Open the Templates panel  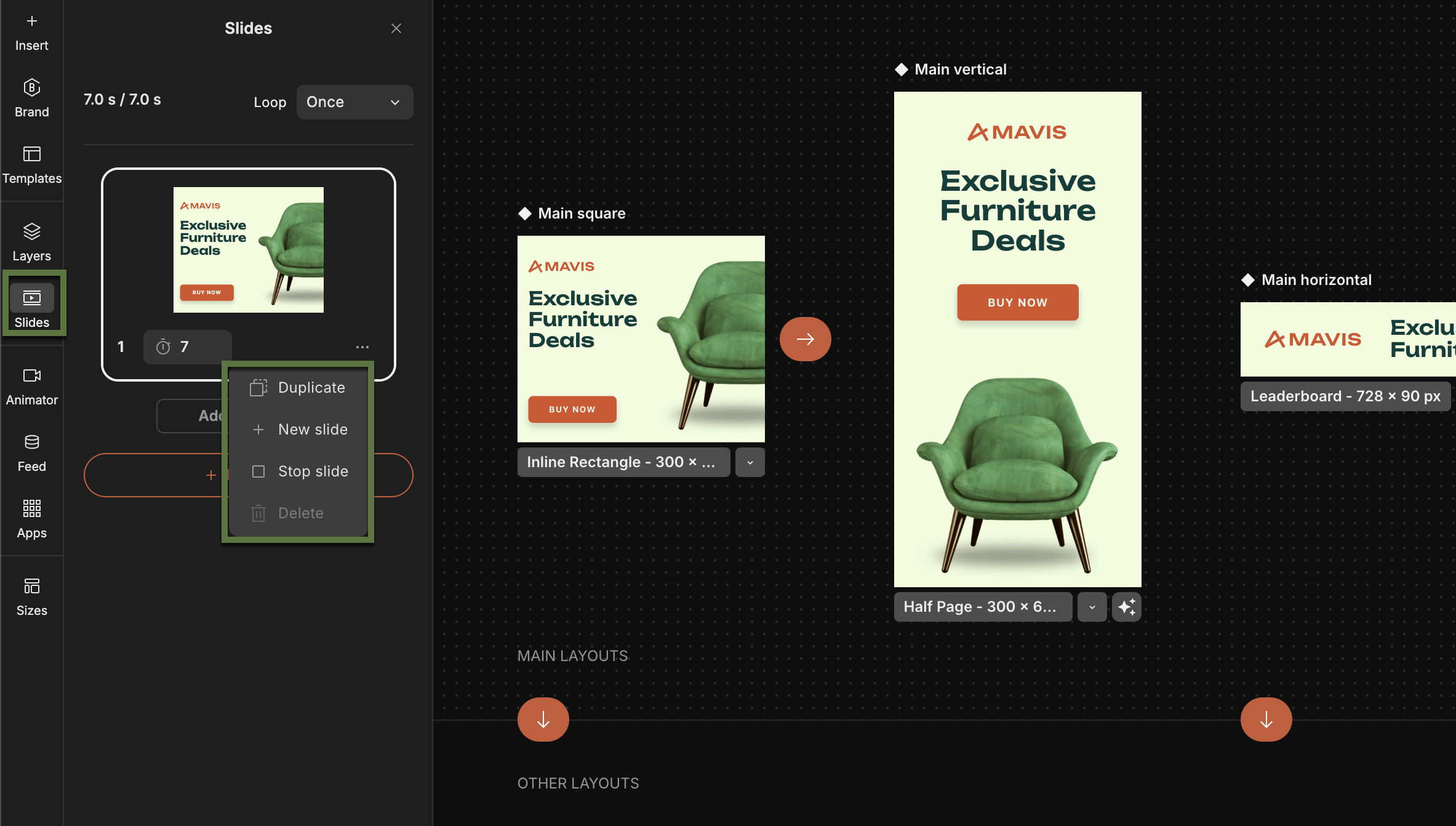31,165
